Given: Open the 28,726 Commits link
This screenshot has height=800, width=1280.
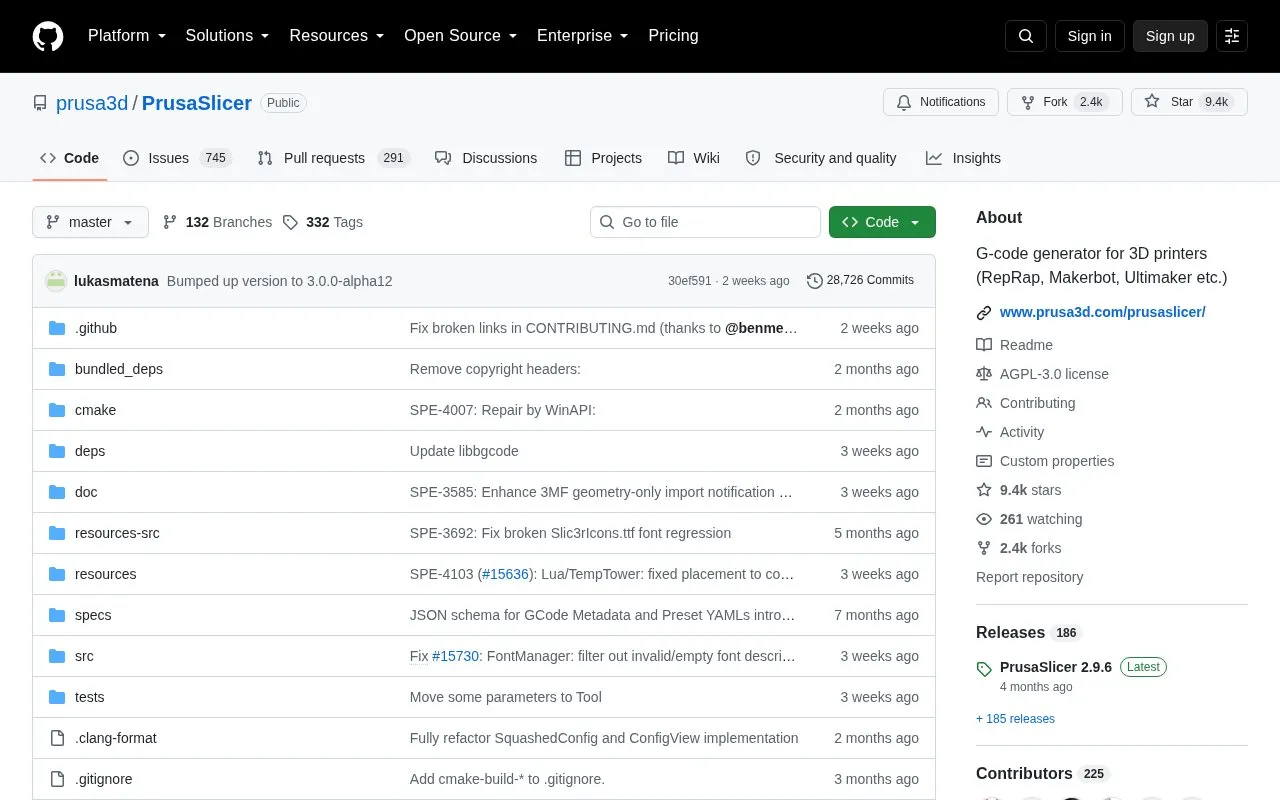Looking at the screenshot, I should point(860,281).
